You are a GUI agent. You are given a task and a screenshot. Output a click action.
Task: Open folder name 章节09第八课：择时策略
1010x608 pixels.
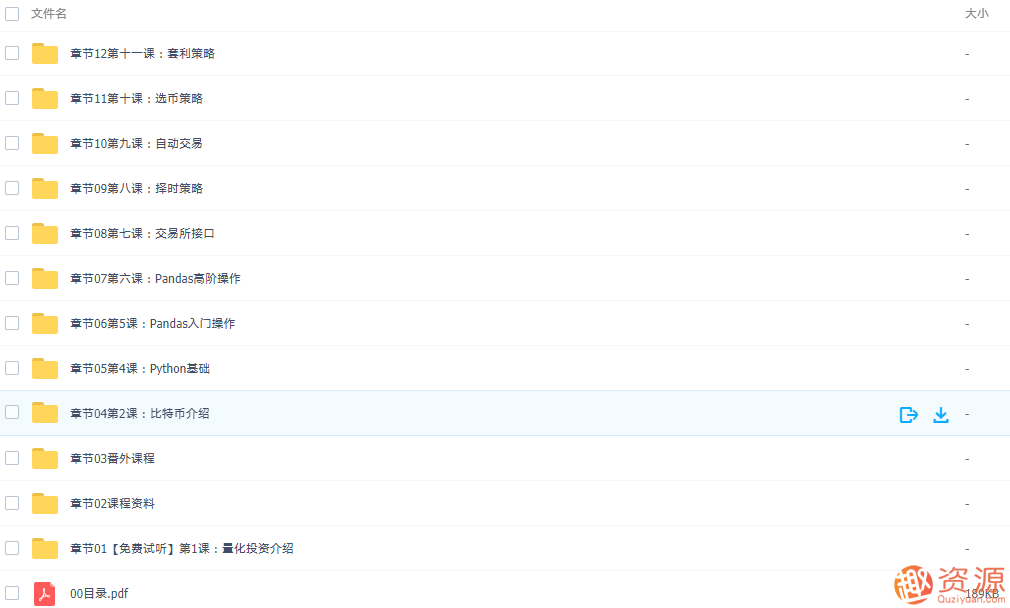click(137, 189)
